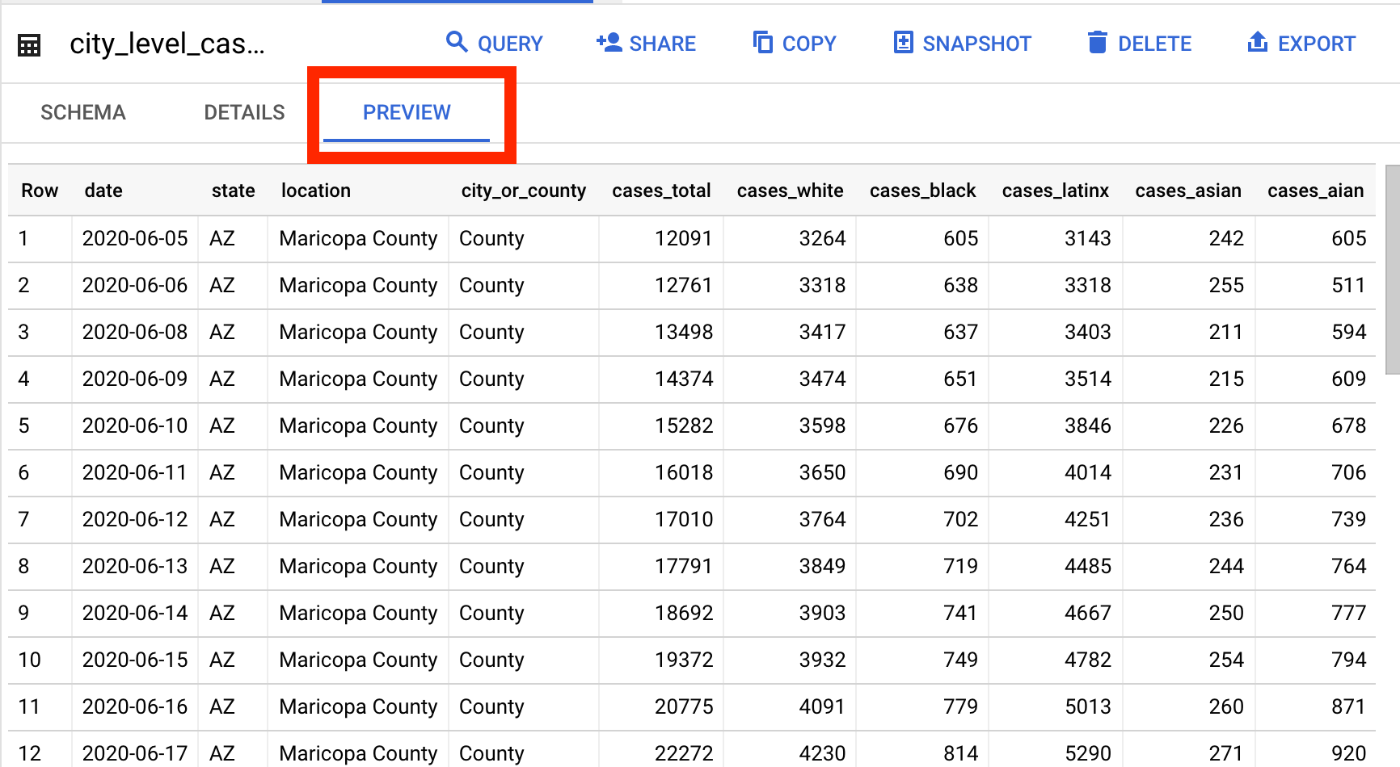
Task: Select date cell 2020-06-13
Action: coord(134,566)
